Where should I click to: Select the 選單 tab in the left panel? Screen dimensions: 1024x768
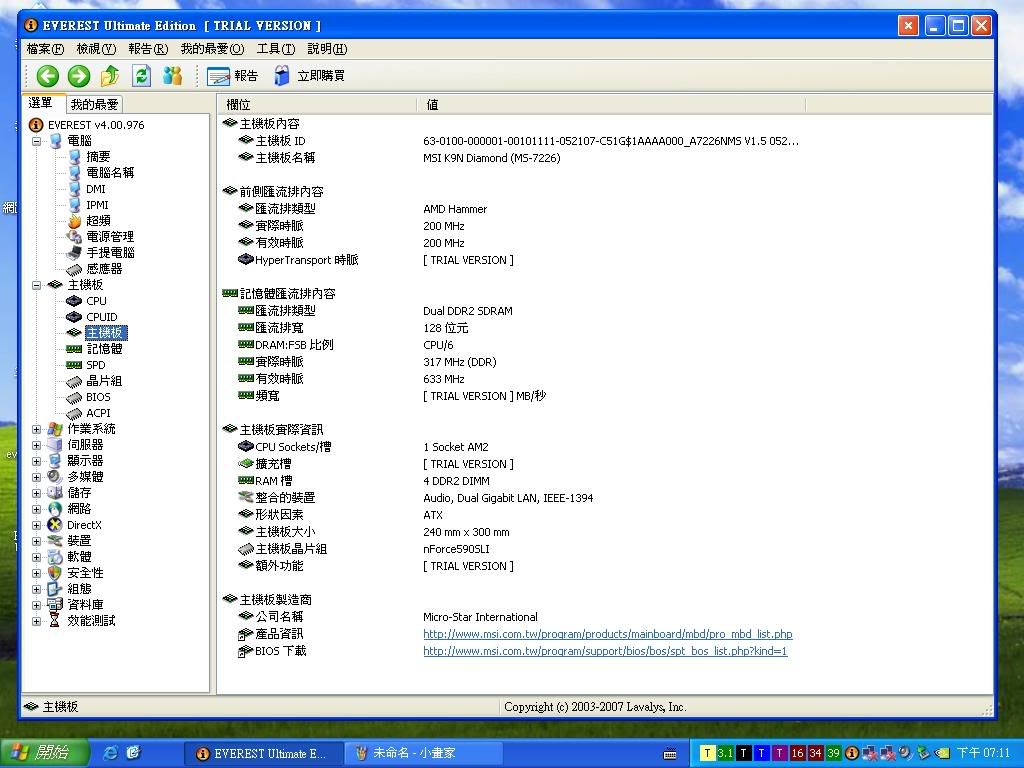tap(40, 103)
